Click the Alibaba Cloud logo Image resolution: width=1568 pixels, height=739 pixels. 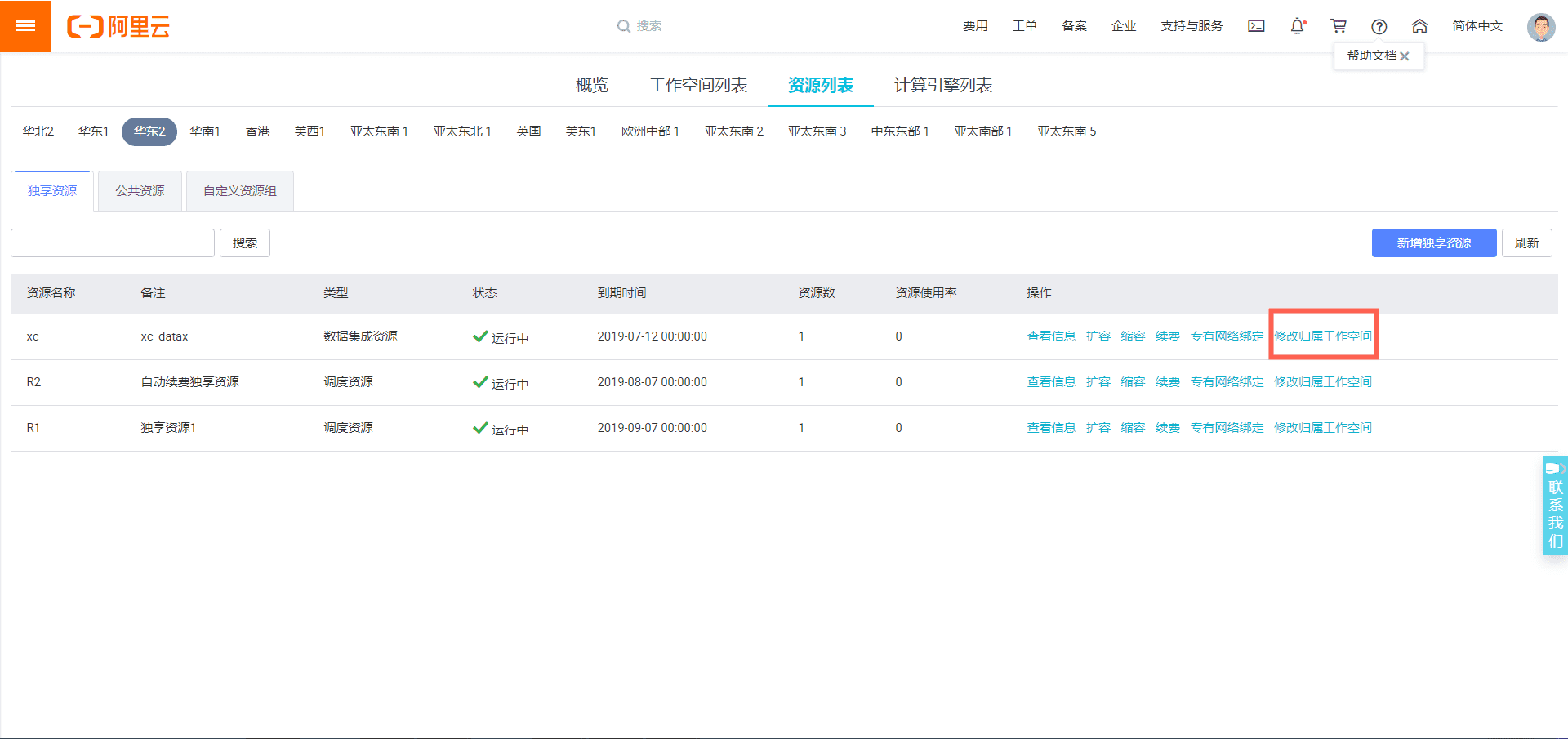click(x=118, y=25)
